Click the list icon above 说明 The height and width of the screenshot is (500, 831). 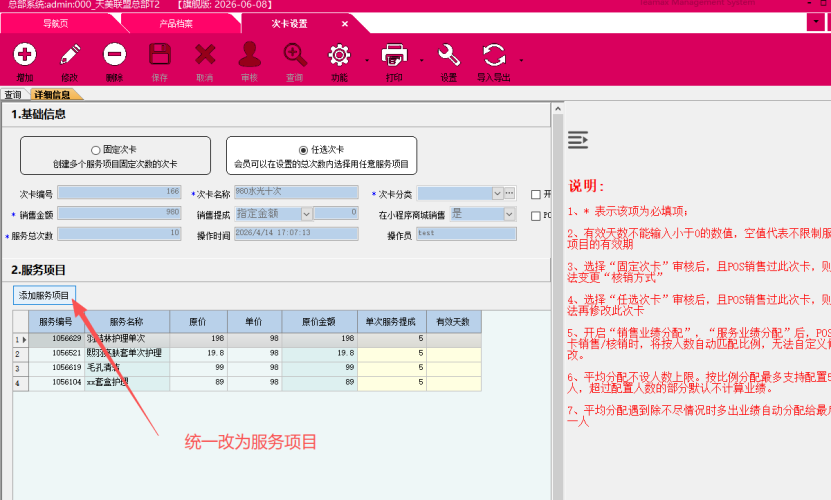[x=578, y=140]
